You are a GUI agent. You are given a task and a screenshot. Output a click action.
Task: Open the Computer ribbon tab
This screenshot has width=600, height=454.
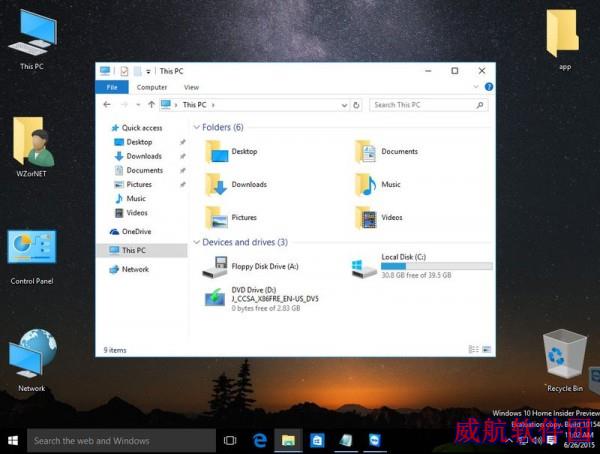point(152,87)
